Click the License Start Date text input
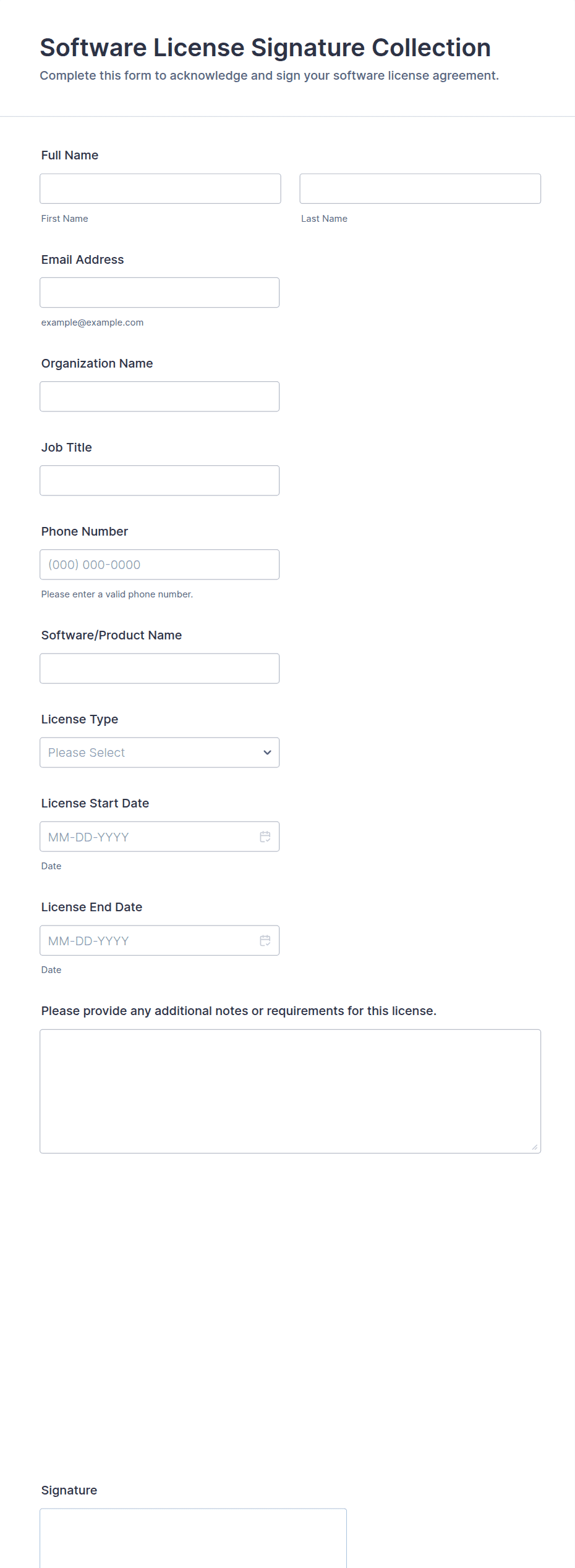 click(x=148, y=837)
